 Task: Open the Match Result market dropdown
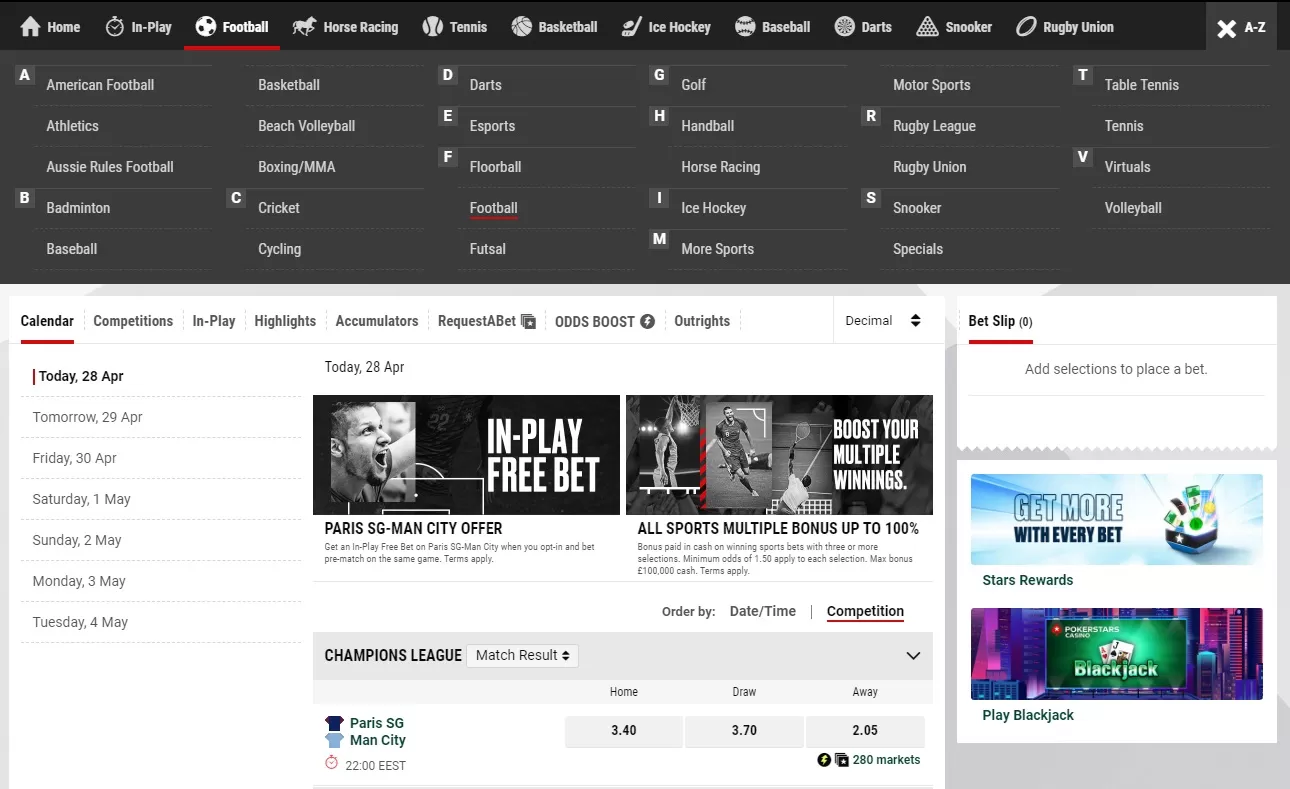click(x=522, y=655)
